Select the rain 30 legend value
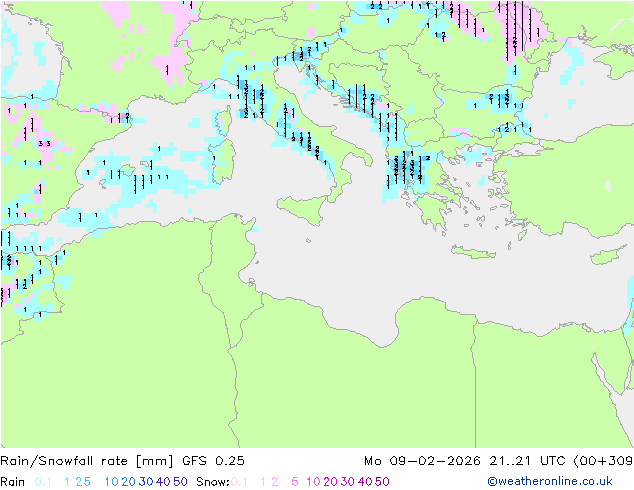The width and height of the screenshot is (634, 490). point(146,482)
